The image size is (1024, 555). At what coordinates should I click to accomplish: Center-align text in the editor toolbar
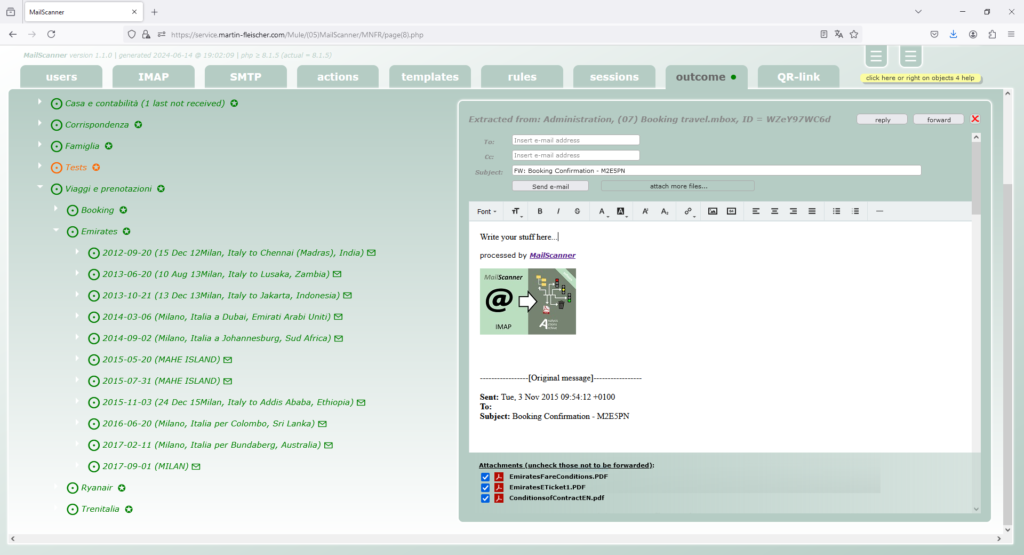point(773,211)
